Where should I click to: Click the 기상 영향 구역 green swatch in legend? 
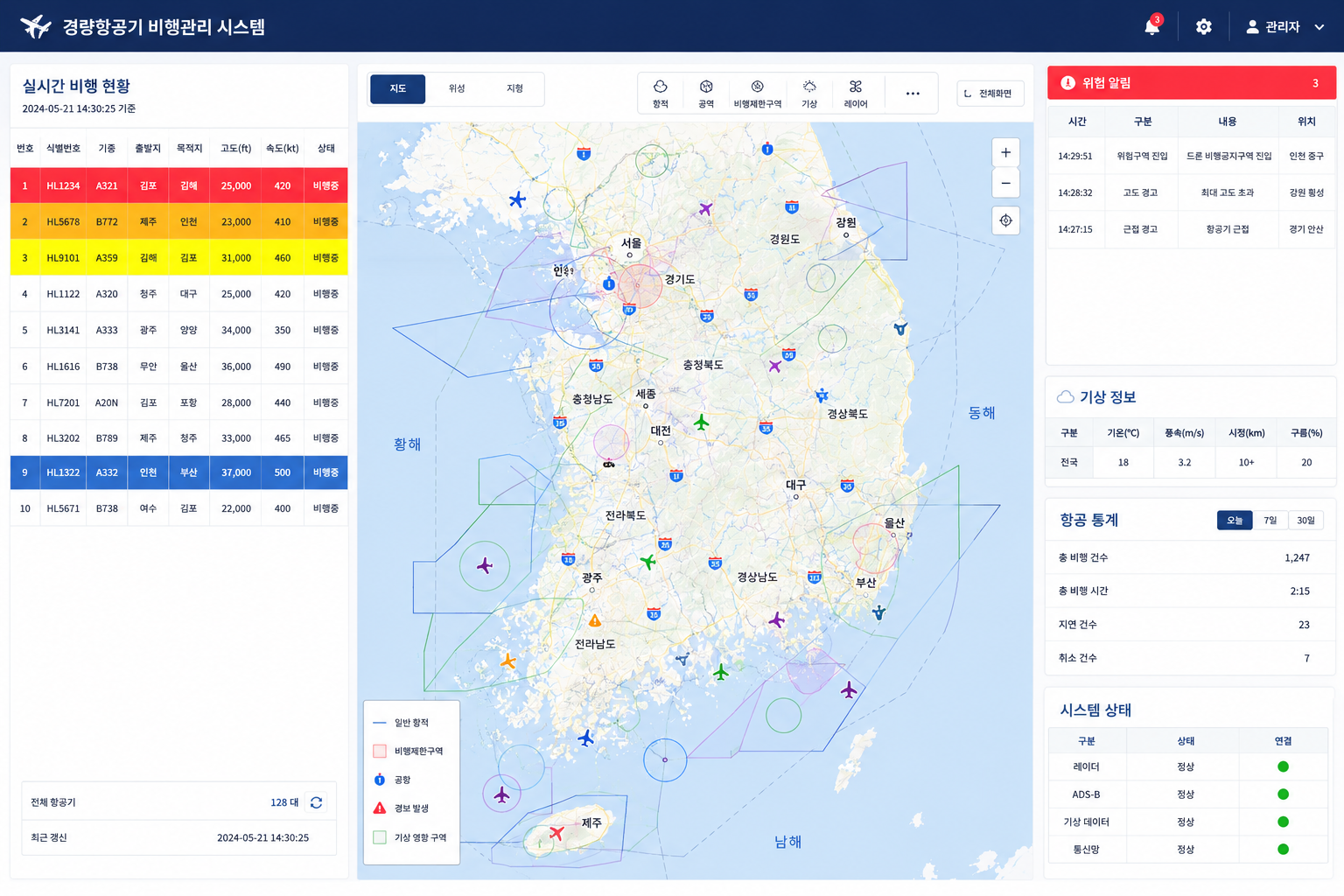coord(380,837)
